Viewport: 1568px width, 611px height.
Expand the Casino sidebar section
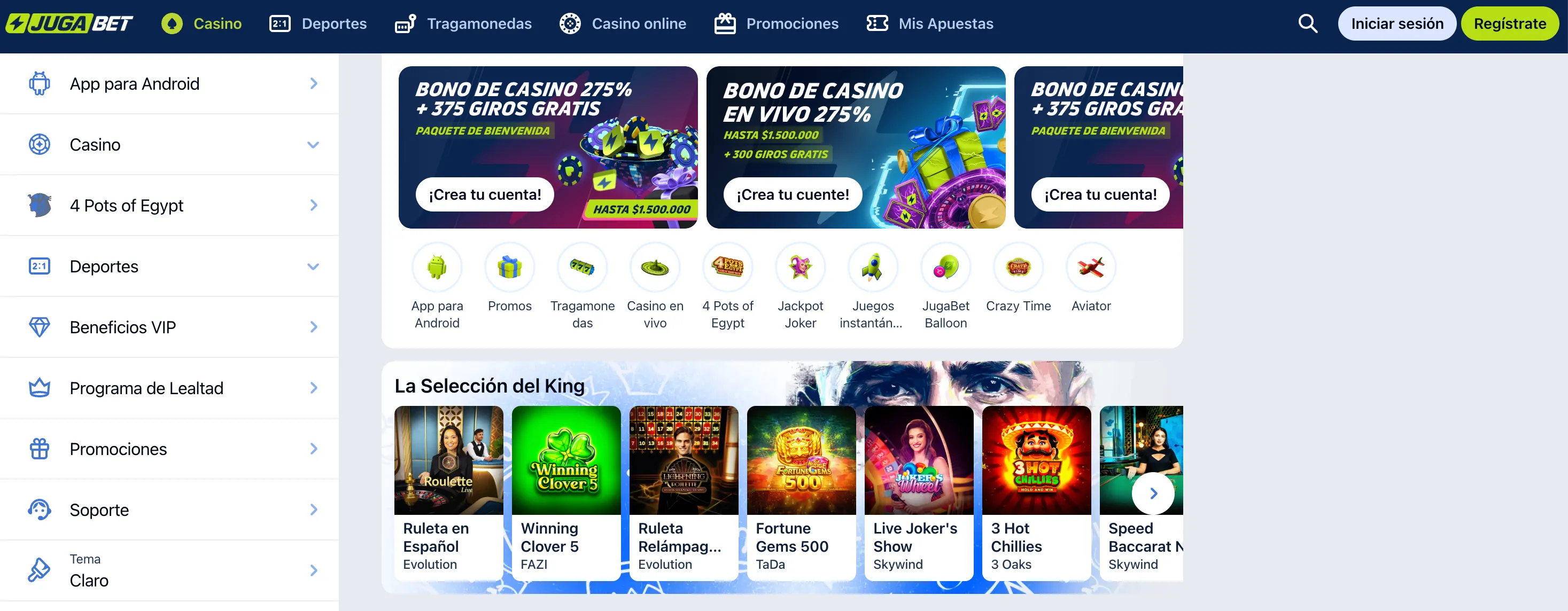(x=169, y=145)
